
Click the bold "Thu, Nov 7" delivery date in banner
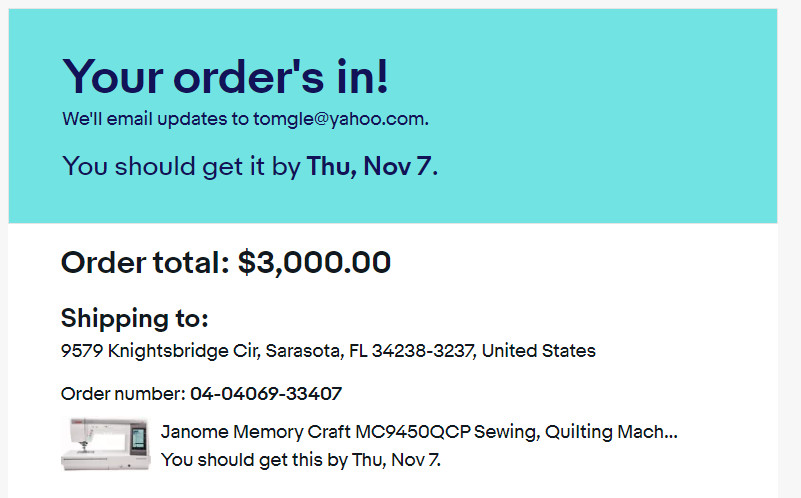(369, 166)
